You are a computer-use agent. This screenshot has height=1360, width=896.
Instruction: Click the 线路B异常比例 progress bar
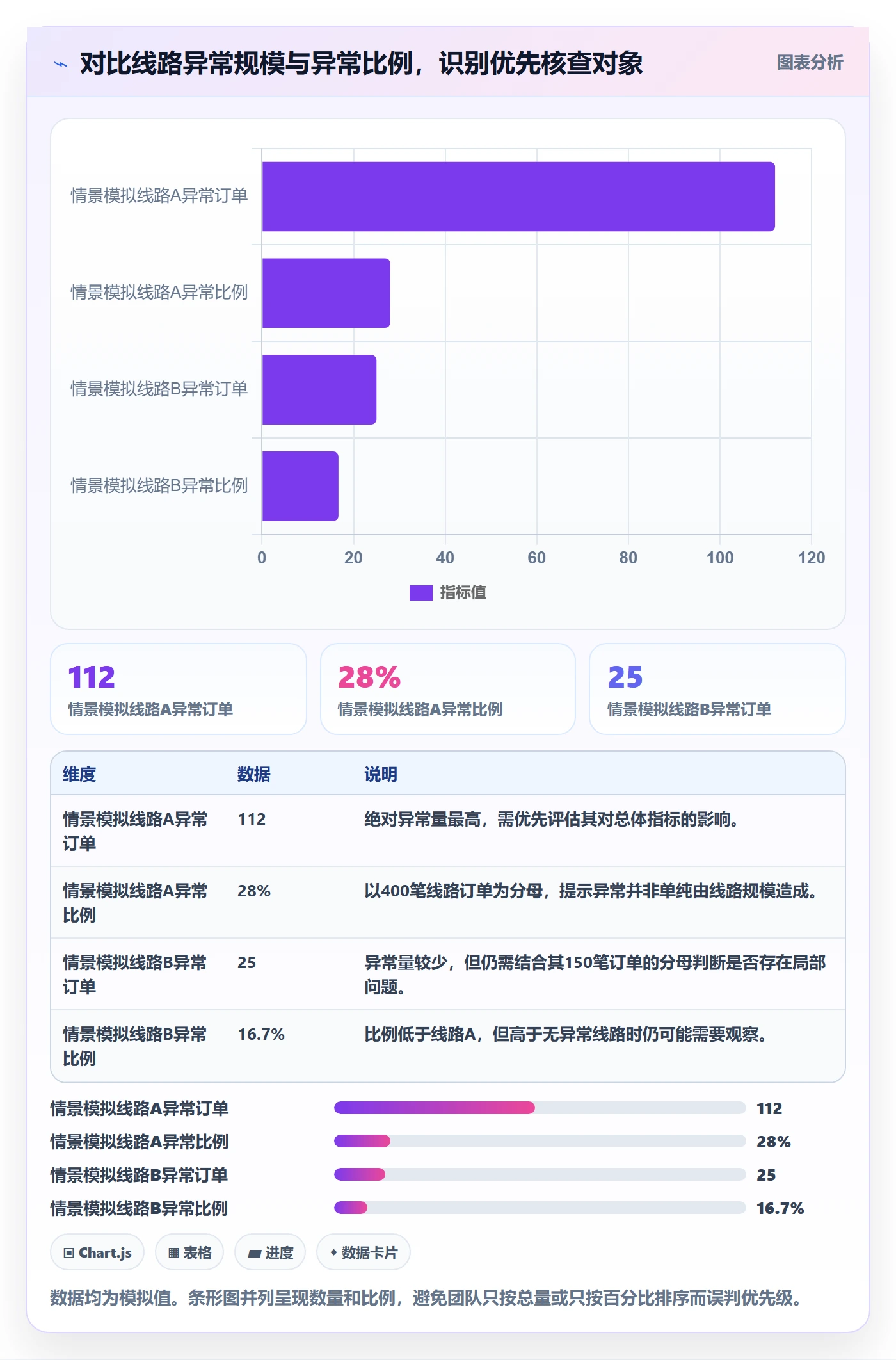(x=540, y=1208)
